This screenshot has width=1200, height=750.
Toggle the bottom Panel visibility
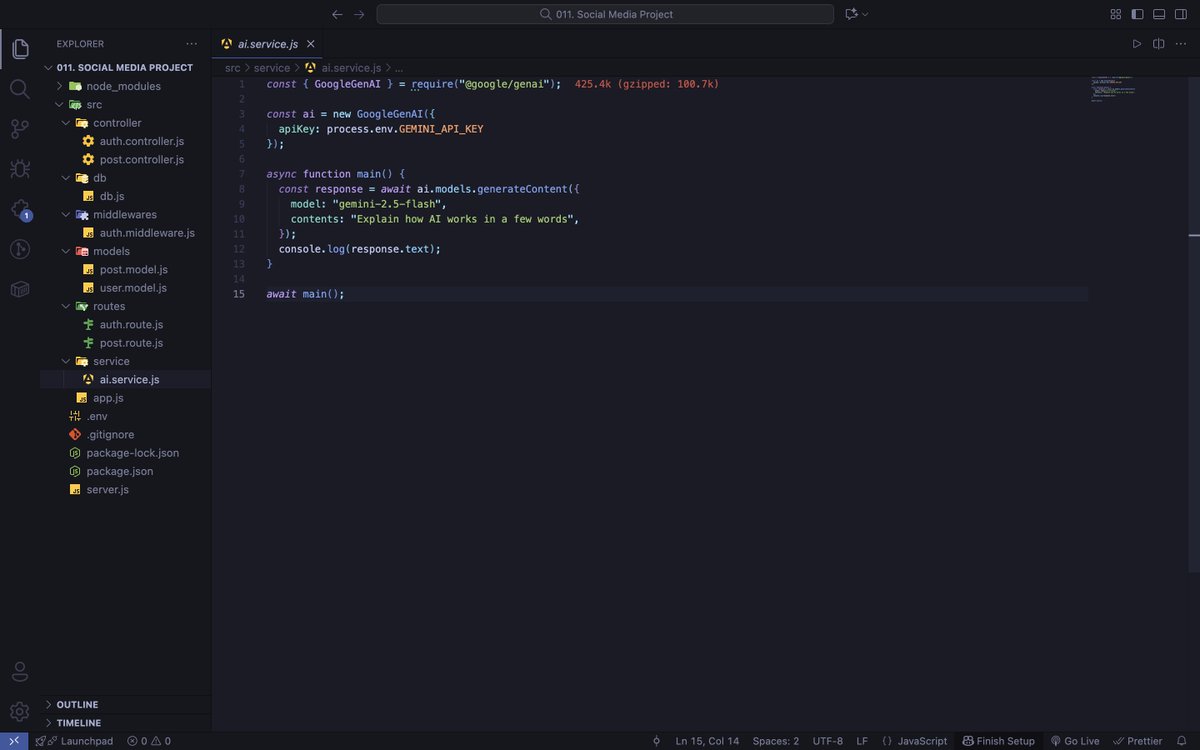click(x=1159, y=14)
